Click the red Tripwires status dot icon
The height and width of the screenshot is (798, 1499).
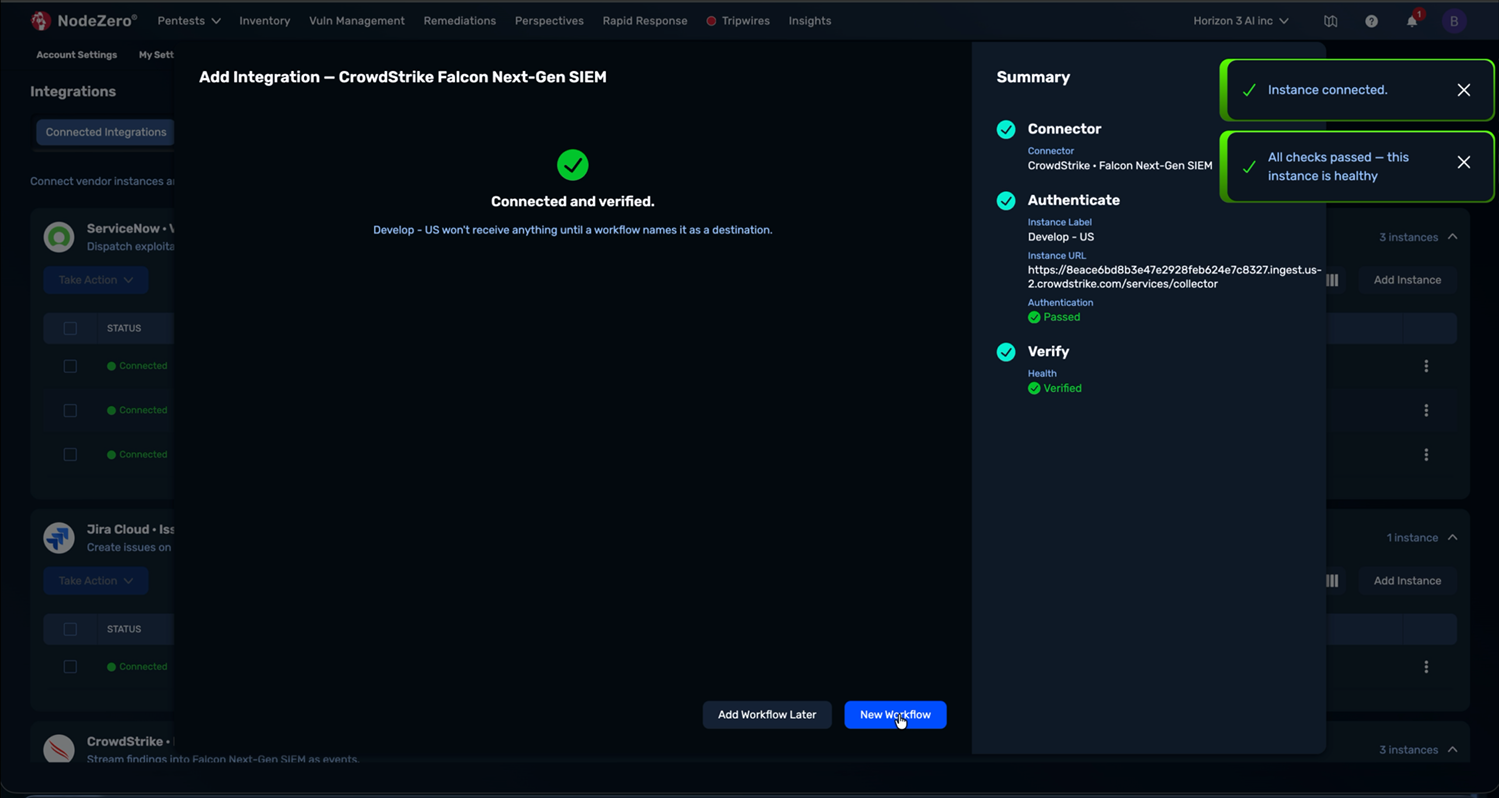tap(711, 21)
